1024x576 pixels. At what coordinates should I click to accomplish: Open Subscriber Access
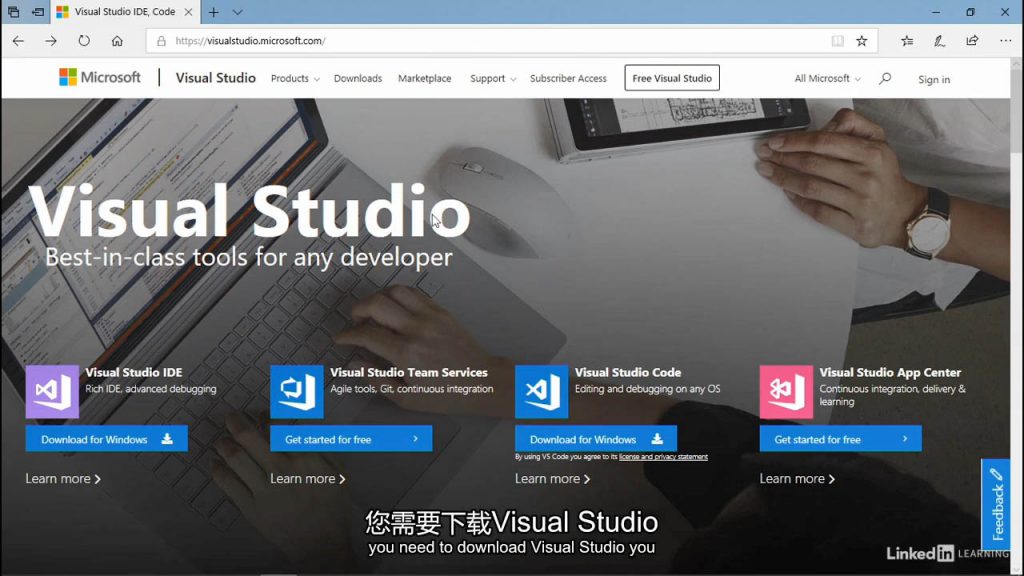(568, 78)
